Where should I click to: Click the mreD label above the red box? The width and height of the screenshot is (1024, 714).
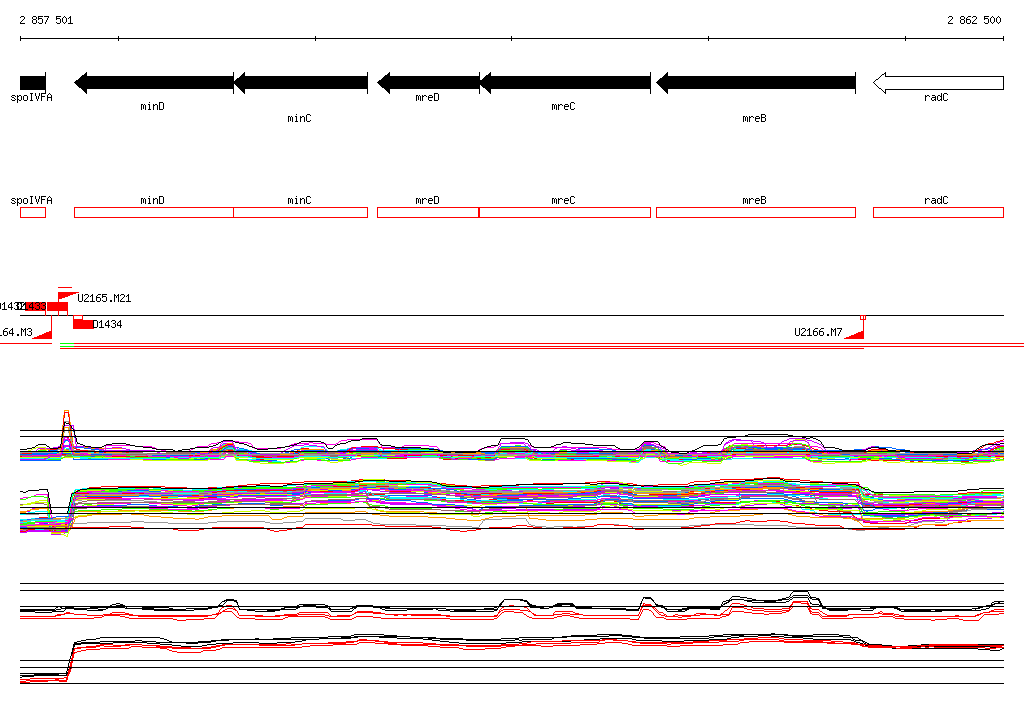[x=427, y=201]
